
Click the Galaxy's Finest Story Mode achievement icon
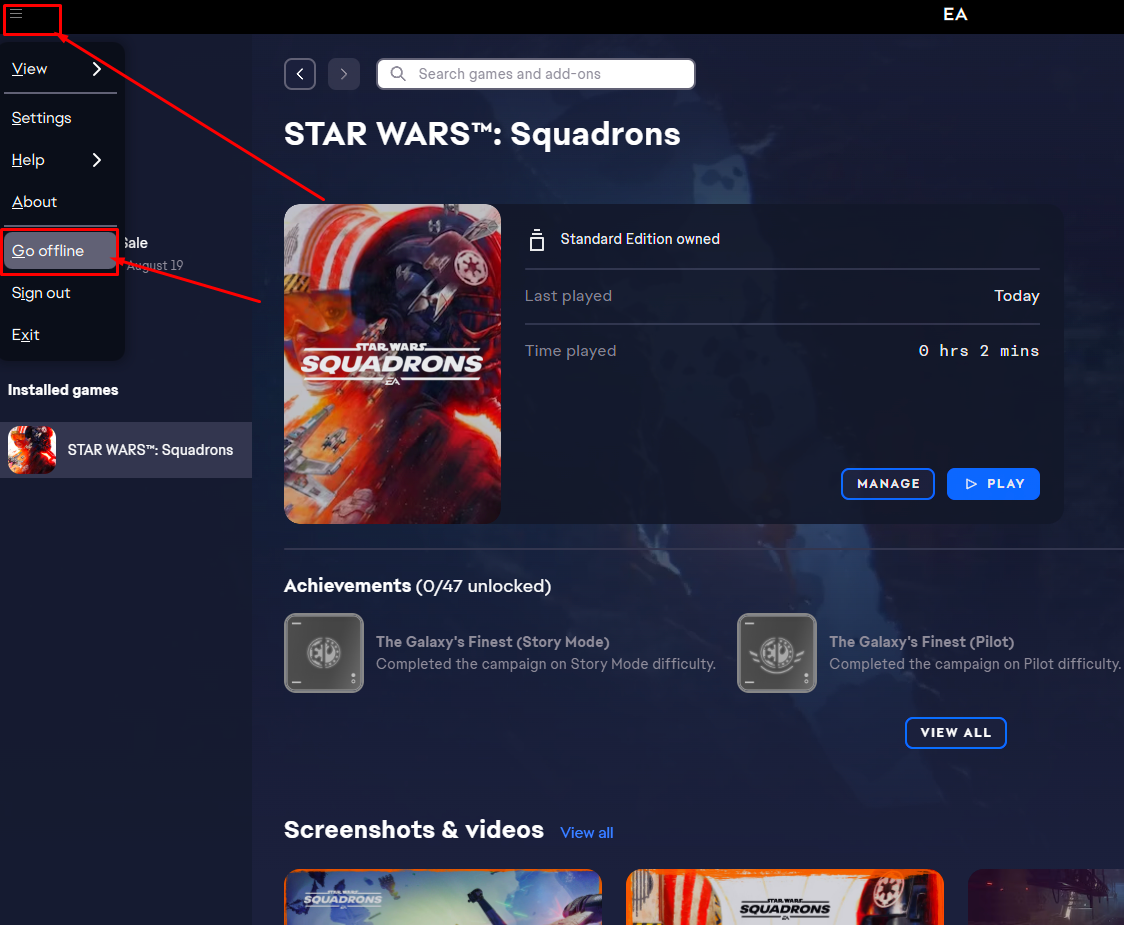point(324,653)
